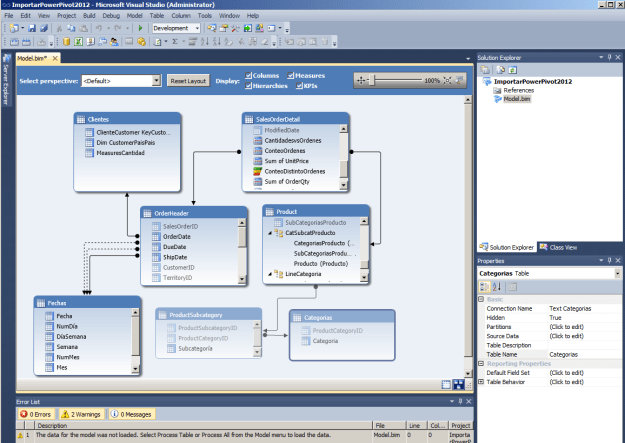This screenshot has width=625, height=443.
Task: Click the 2 Warnings filter button
Action: click(x=80, y=413)
